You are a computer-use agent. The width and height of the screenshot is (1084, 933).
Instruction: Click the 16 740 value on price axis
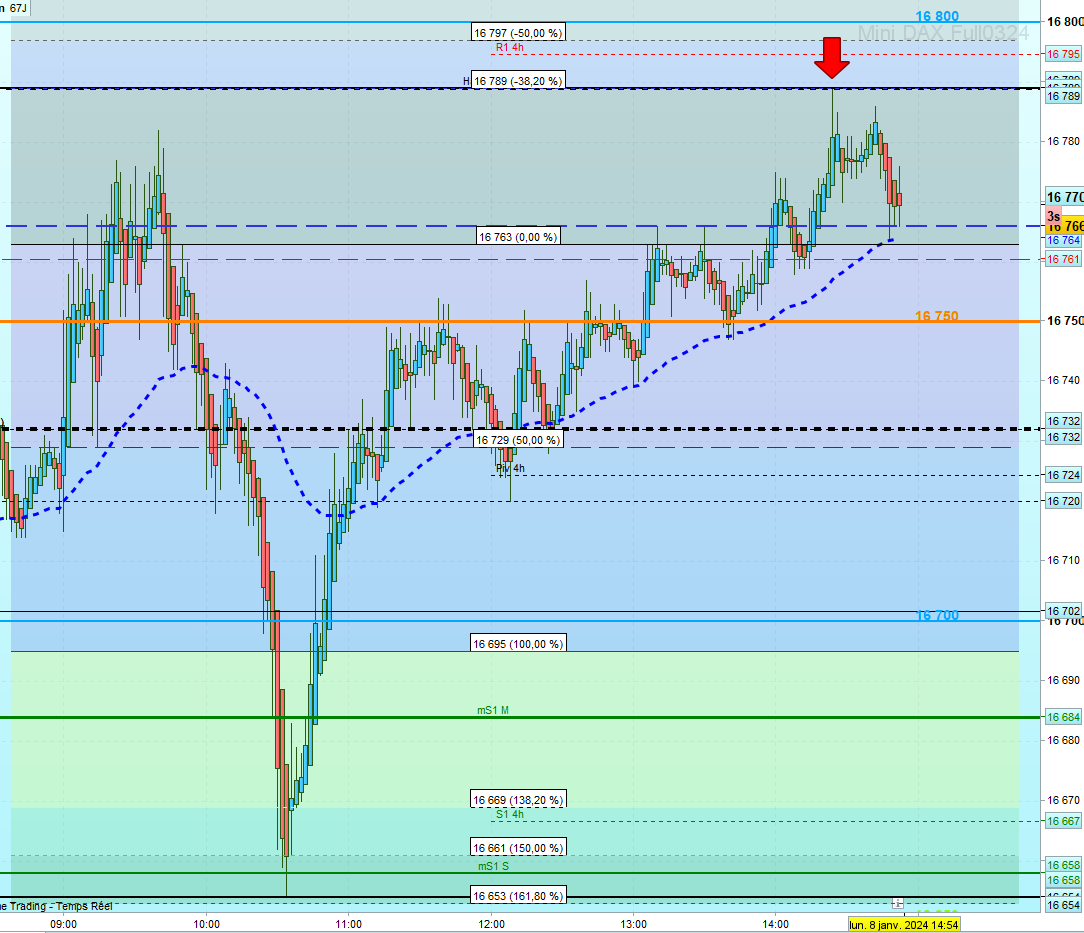point(1063,380)
